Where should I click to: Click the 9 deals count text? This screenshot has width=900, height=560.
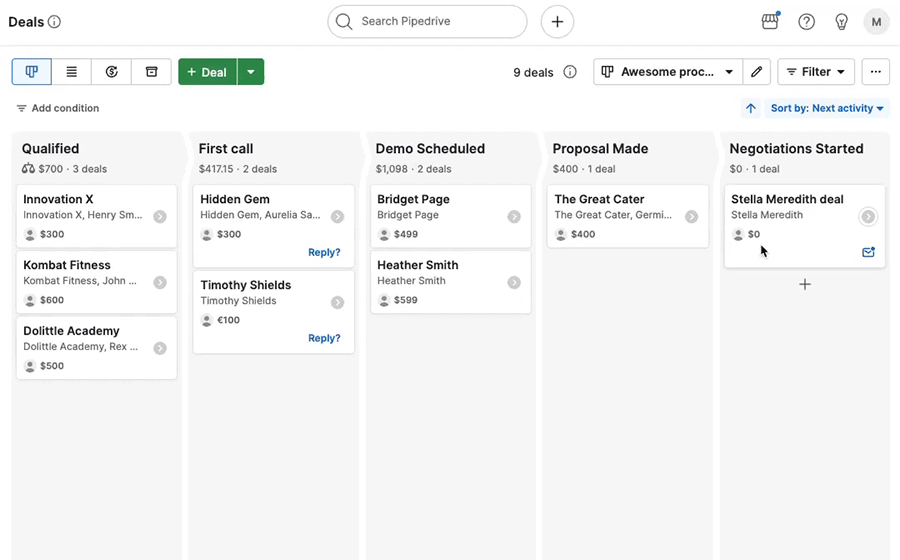click(533, 72)
